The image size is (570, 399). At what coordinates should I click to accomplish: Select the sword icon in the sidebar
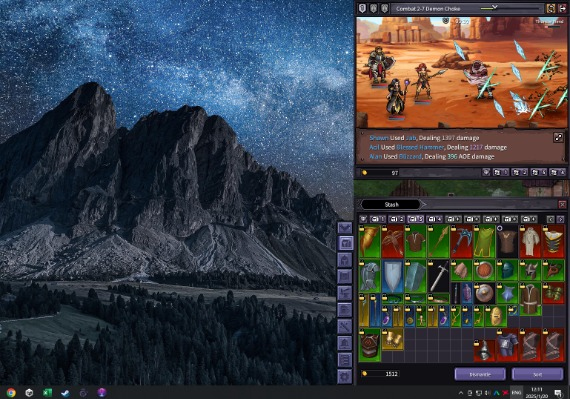[345, 326]
